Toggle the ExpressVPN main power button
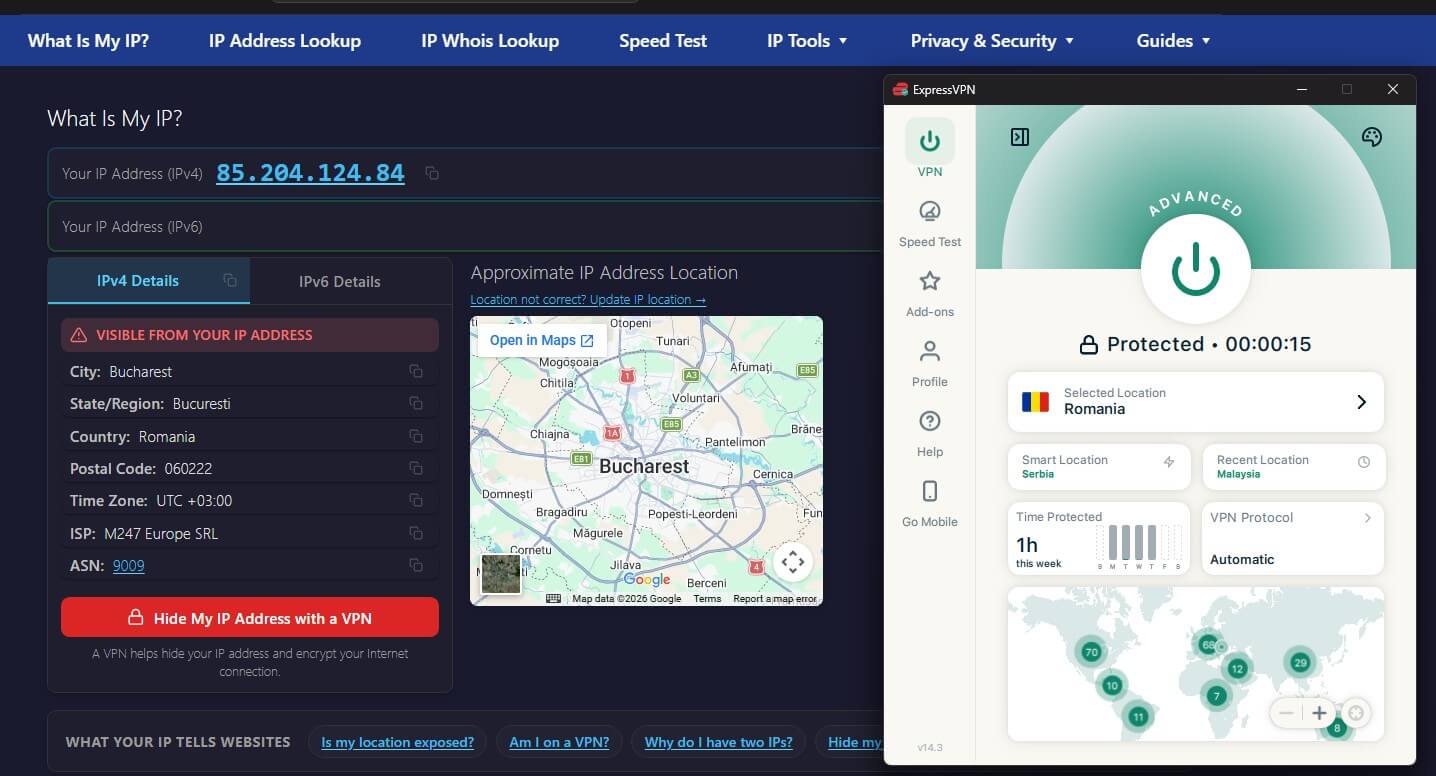Viewport: 1436px width, 776px height. pos(1196,270)
